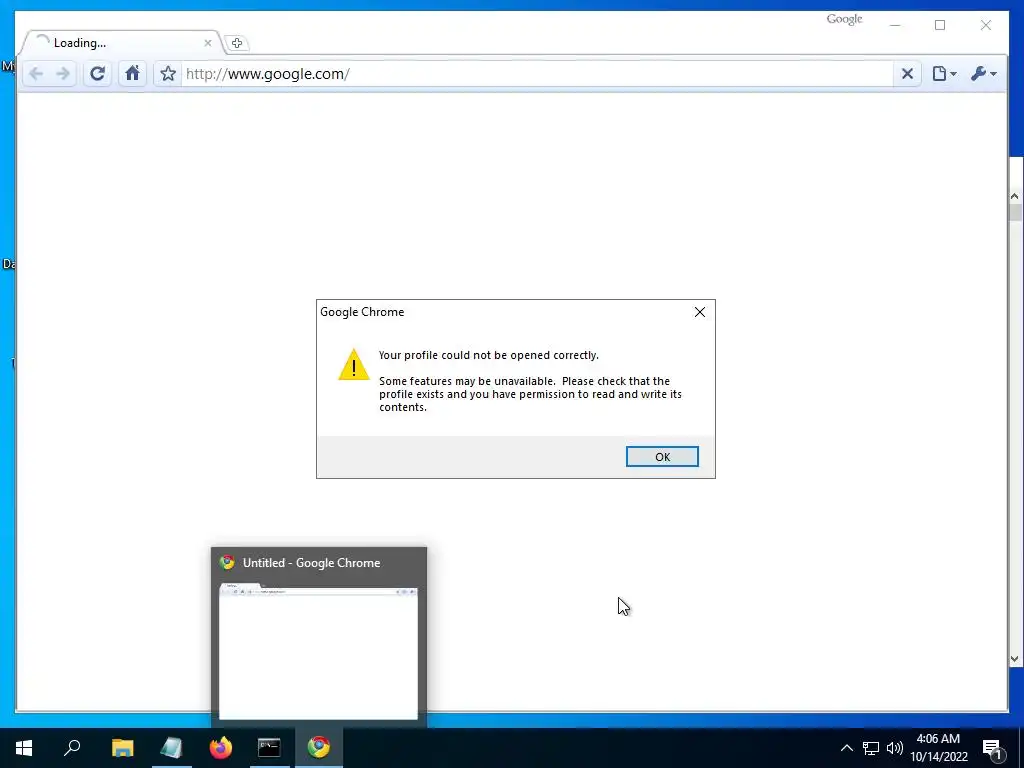Show hidden system tray icons

tap(846, 748)
